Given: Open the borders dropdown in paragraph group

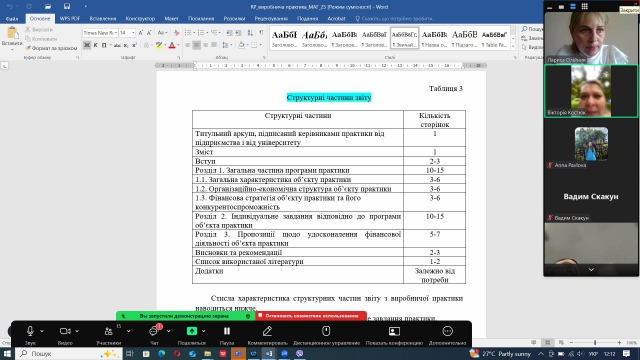Looking at the screenshot, I should tap(260, 45).
